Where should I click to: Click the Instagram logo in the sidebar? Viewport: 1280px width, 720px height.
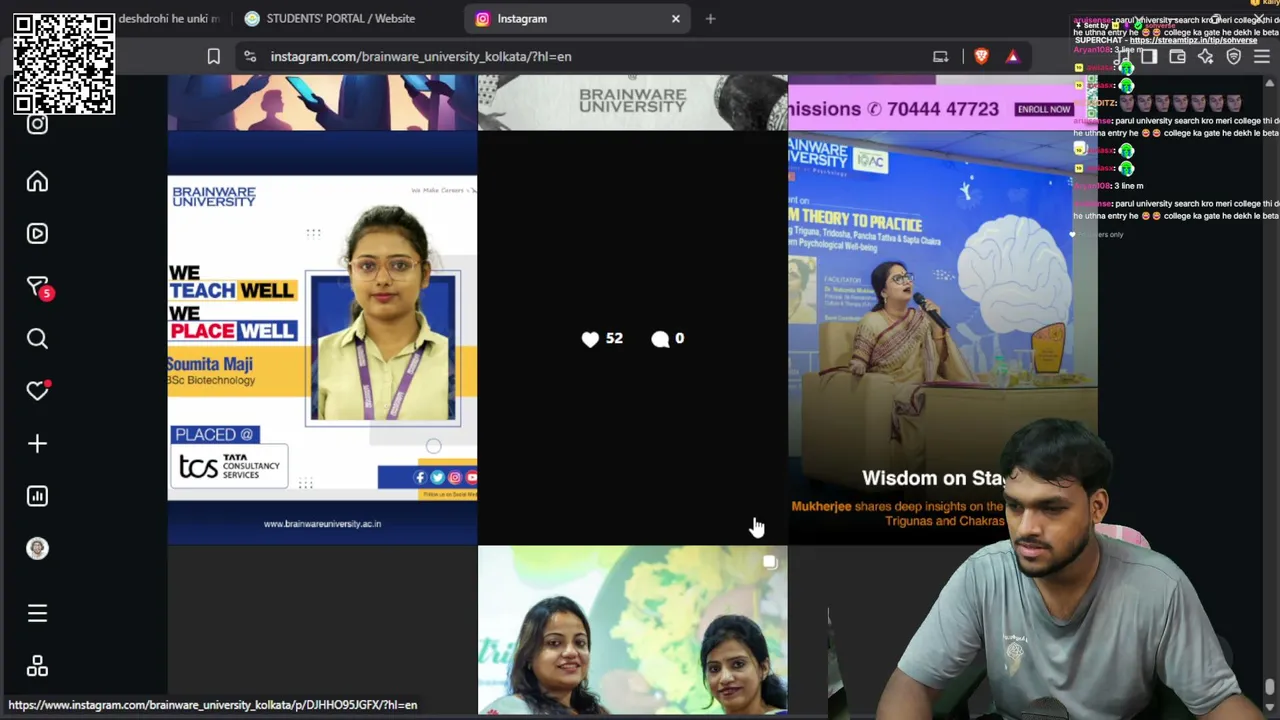37,124
